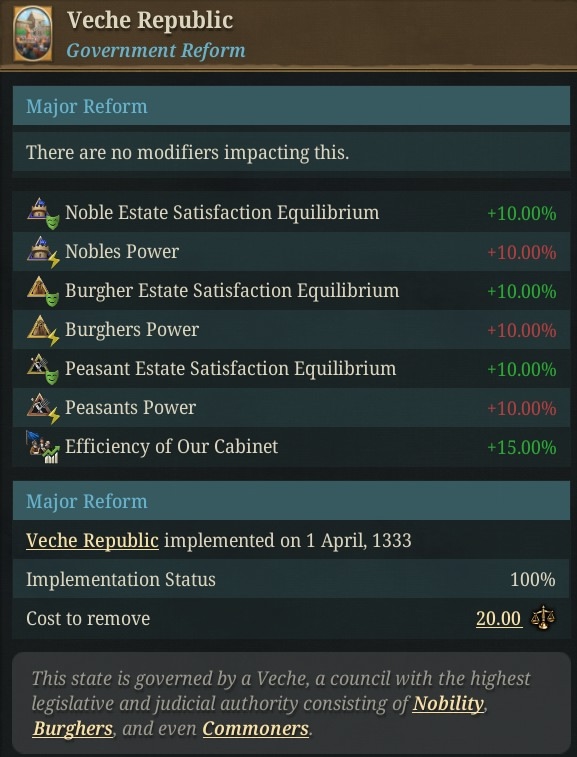Viewport: 577px width, 757px height.
Task: Click the Peasant Estate Satisfaction icon
Action: (42, 369)
